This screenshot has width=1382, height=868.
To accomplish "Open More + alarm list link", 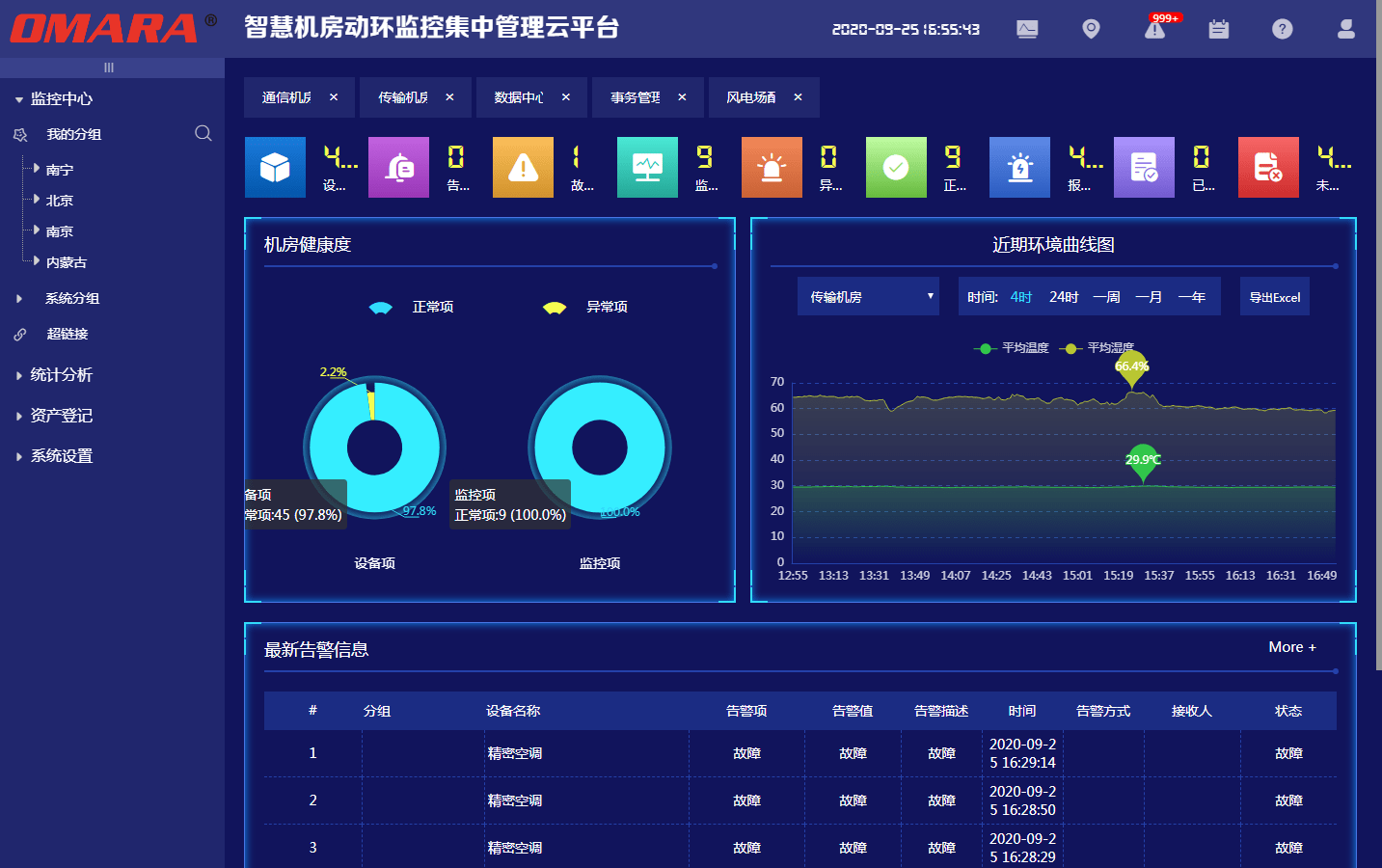I will coord(1292,647).
